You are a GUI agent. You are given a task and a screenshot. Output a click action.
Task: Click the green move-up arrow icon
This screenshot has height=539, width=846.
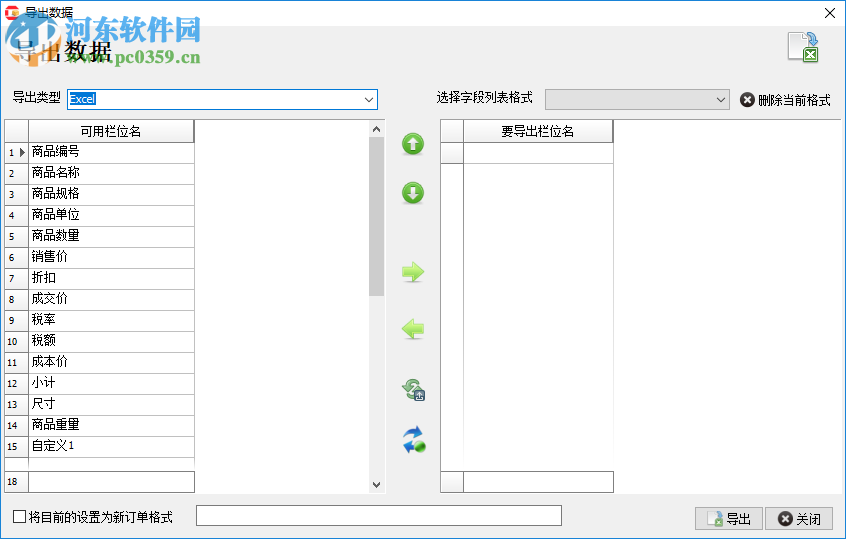(x=413, y=144)
